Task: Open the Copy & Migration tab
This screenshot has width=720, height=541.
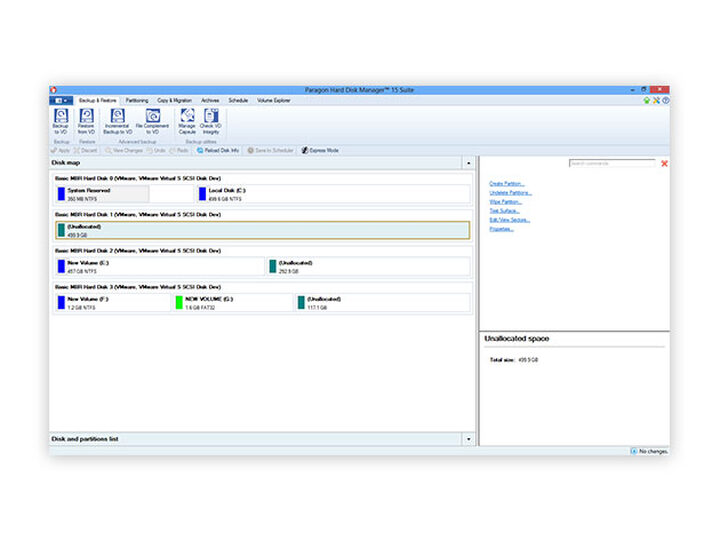Action: (x=174, y=101)
